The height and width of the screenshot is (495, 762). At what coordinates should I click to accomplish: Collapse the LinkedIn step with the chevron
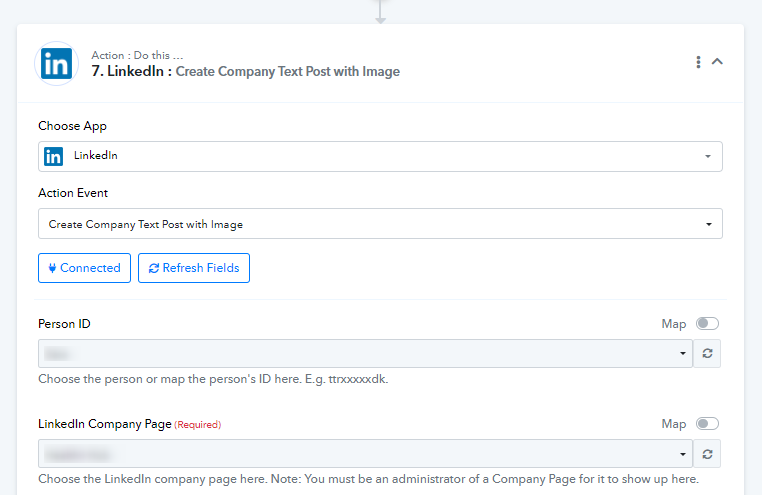717,62
